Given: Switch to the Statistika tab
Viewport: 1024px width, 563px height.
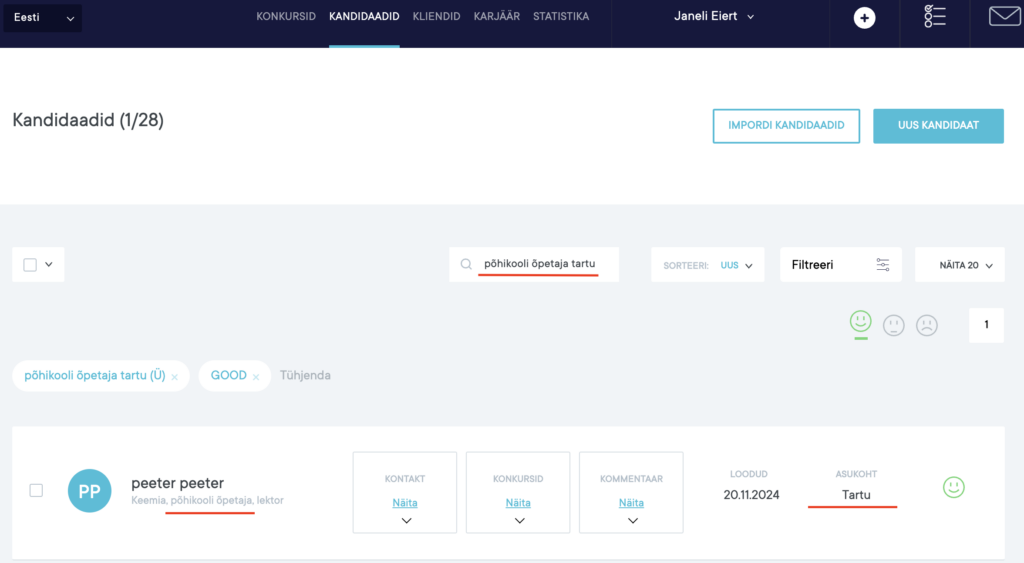Looking at the screenshot, I should click(561, 17).
